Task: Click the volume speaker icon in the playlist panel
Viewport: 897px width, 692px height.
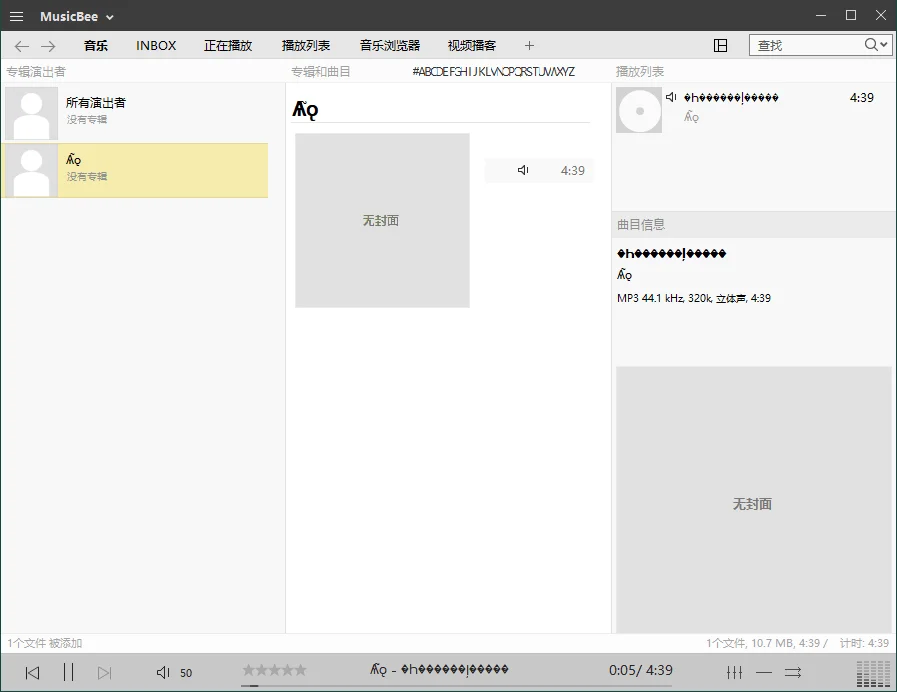Action: coord(671,96)
